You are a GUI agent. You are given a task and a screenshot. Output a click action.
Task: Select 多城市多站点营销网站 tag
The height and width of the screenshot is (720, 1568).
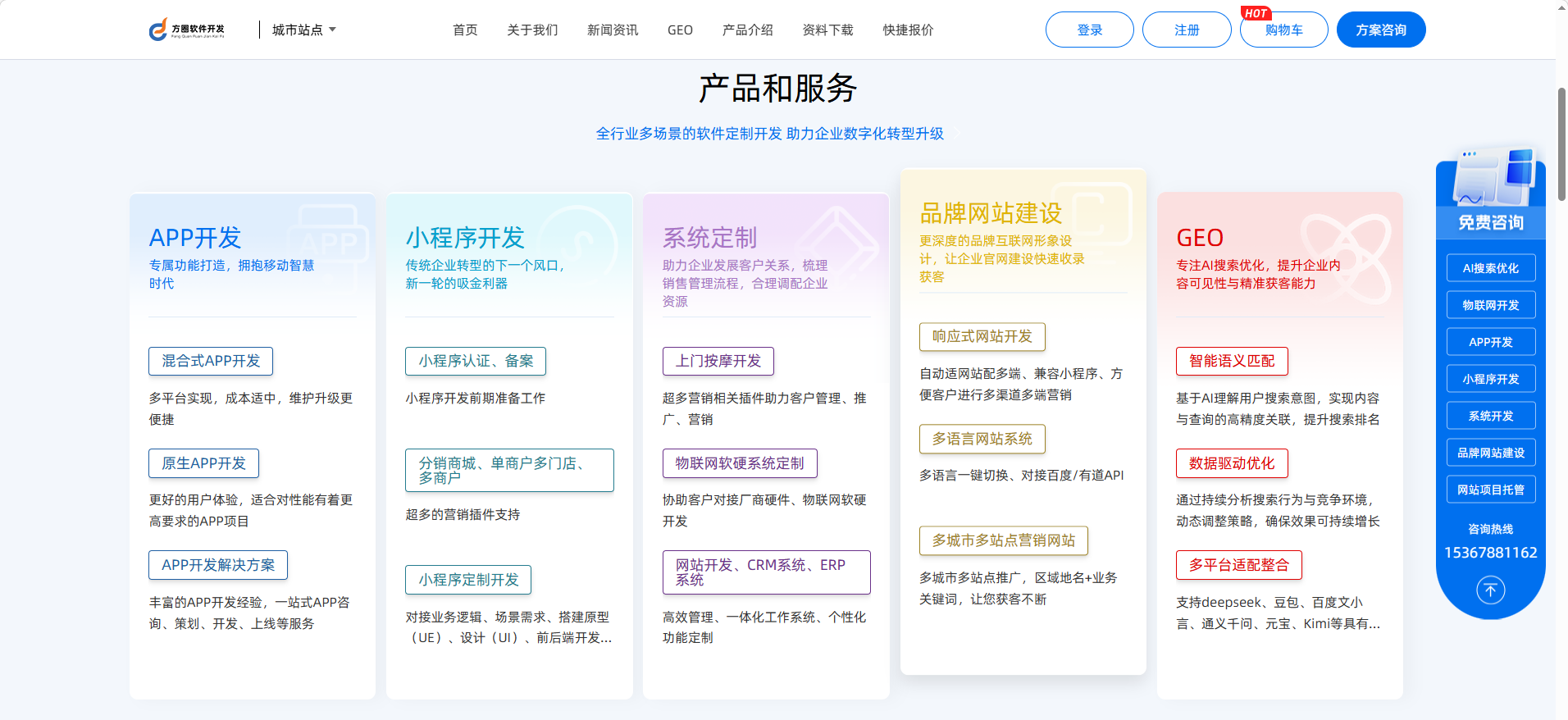[1004, 540]
